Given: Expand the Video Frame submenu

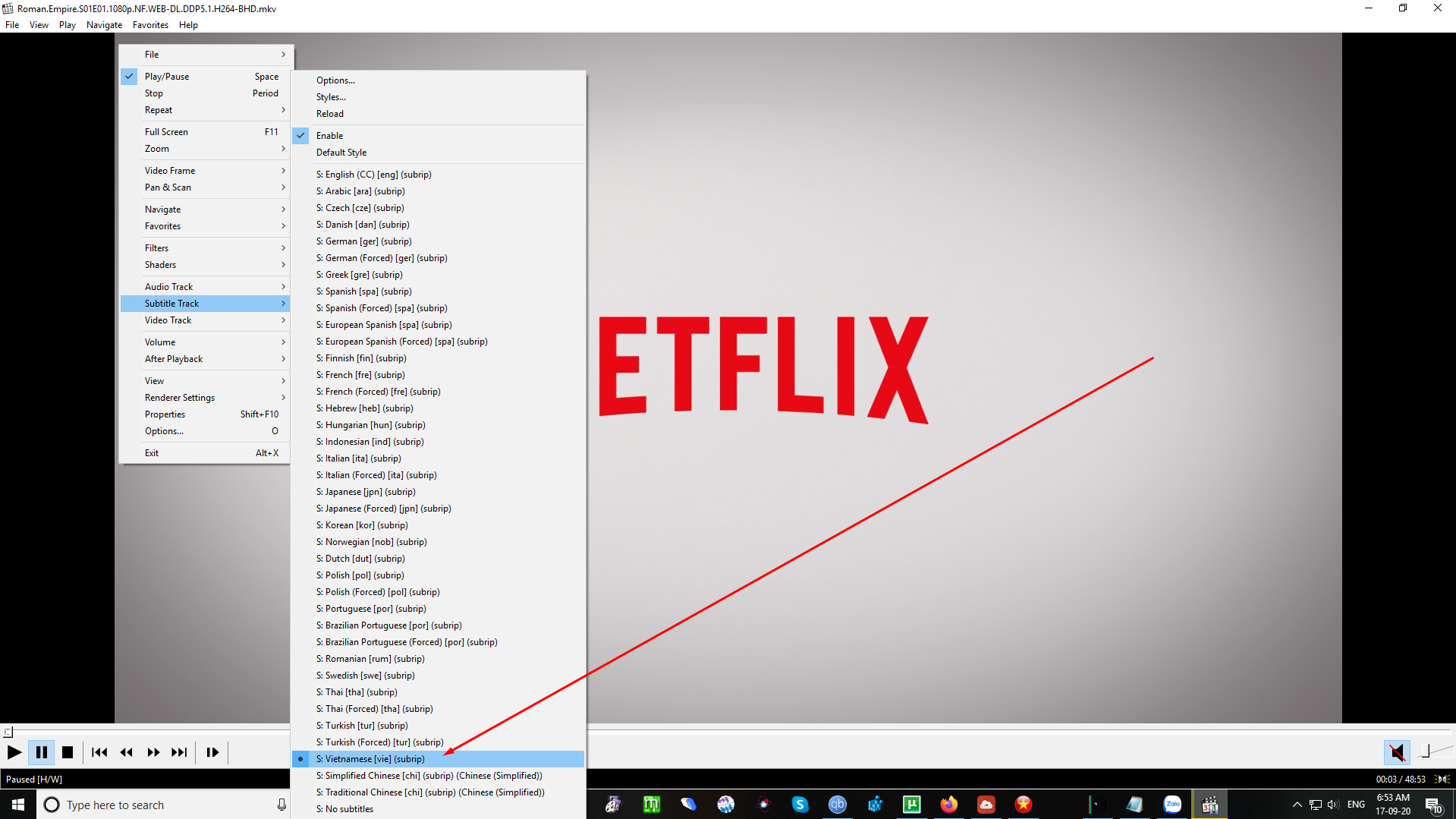Looking at the screenshot, I should (x=206, y=171).
